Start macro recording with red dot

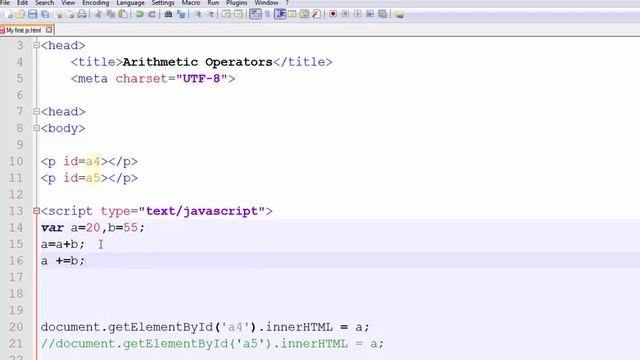[333, 15]
